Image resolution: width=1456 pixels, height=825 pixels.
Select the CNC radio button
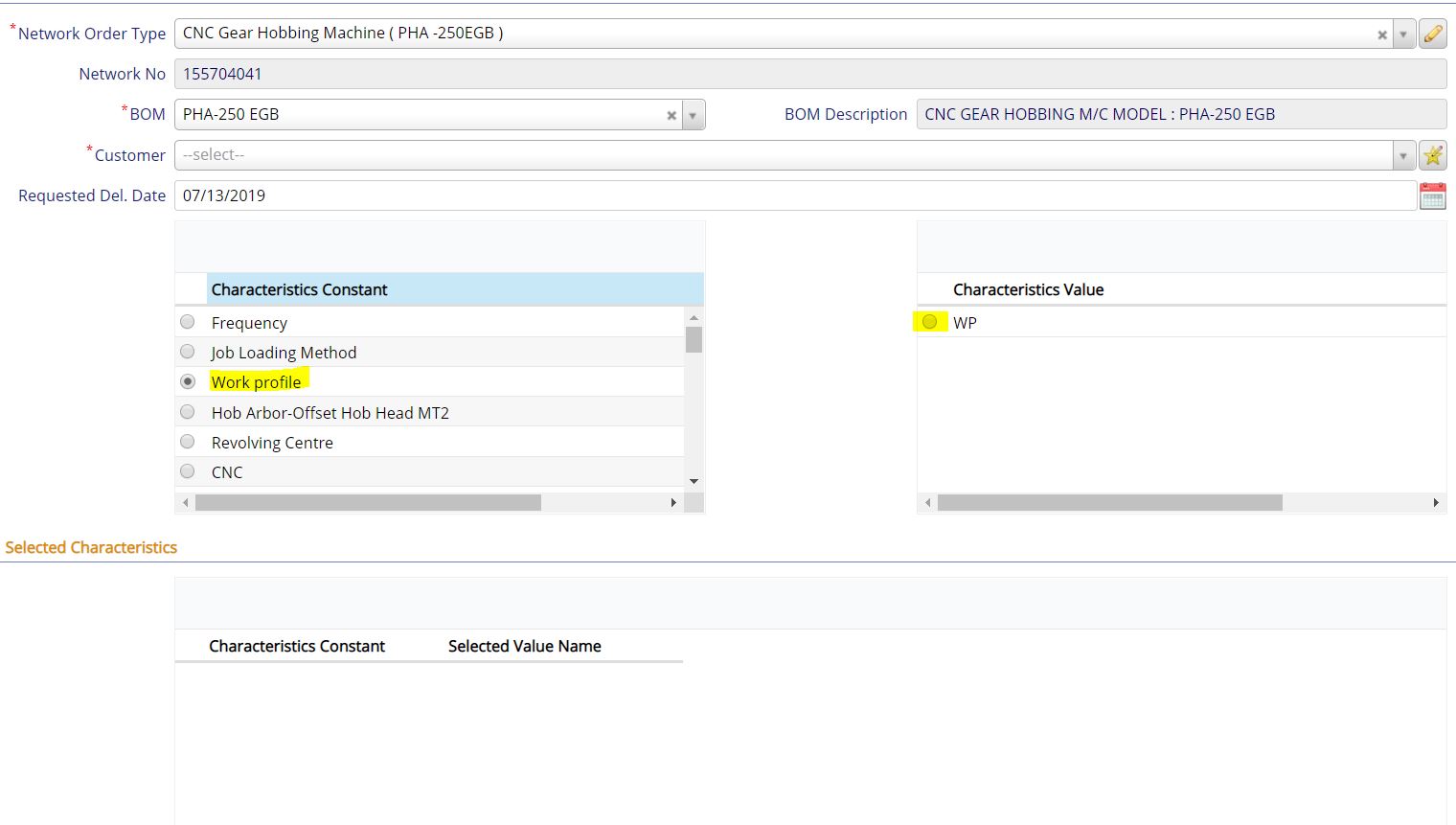click(x=188, y=471)
